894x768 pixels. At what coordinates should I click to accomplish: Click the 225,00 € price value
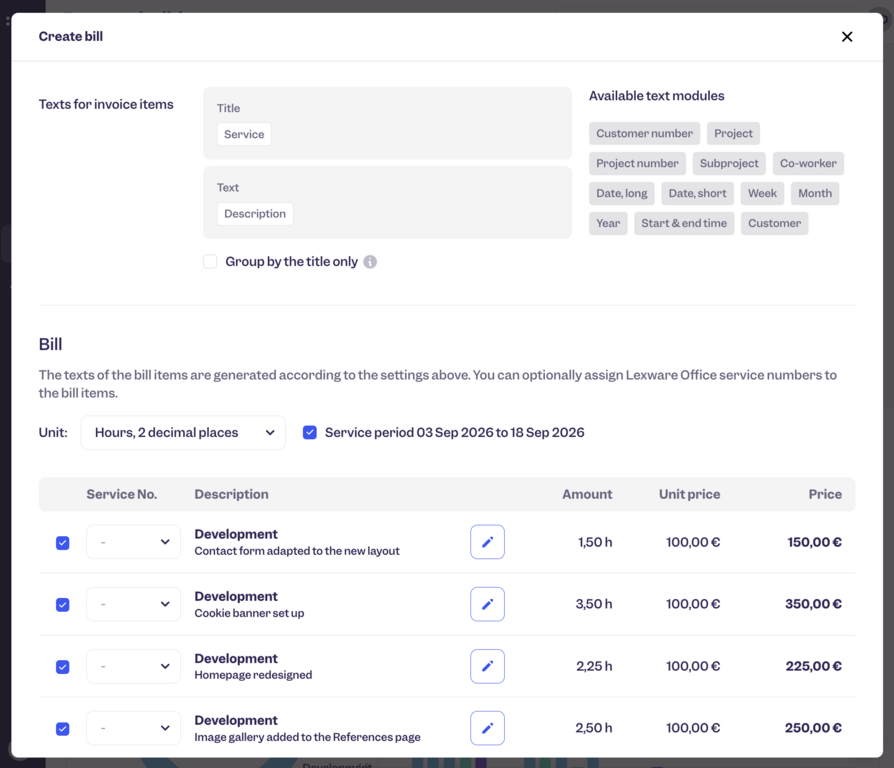(x=814, y=666)
